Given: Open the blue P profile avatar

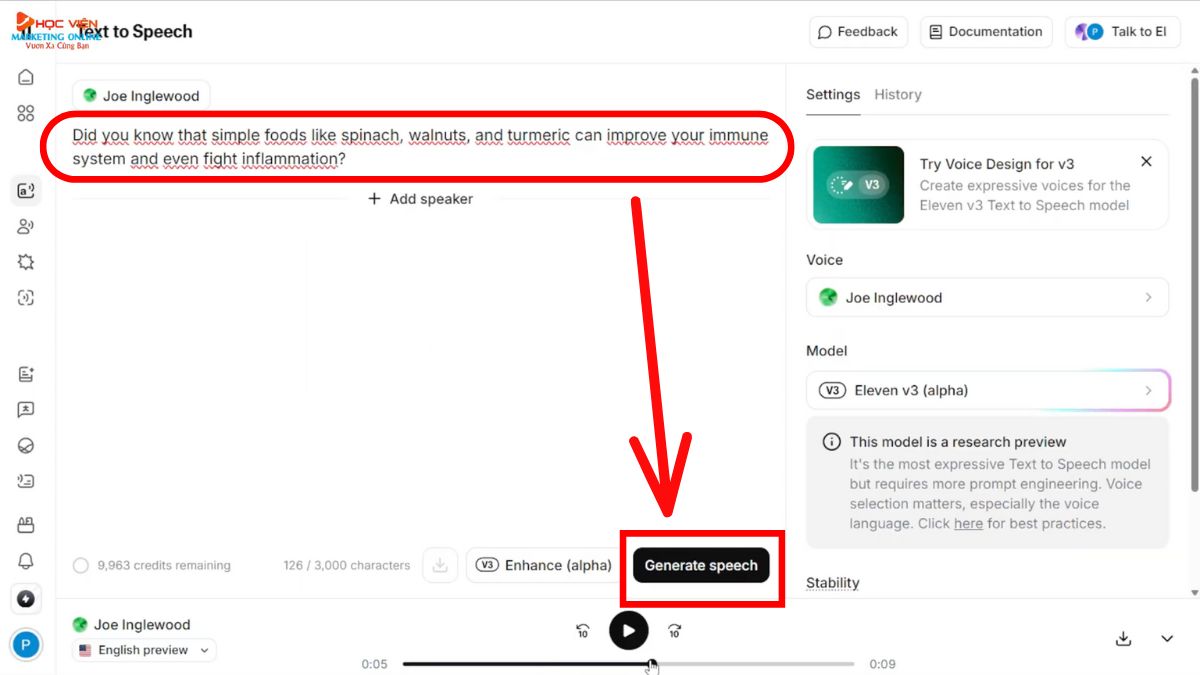Looking at the screenshot, I should point(26,645).
